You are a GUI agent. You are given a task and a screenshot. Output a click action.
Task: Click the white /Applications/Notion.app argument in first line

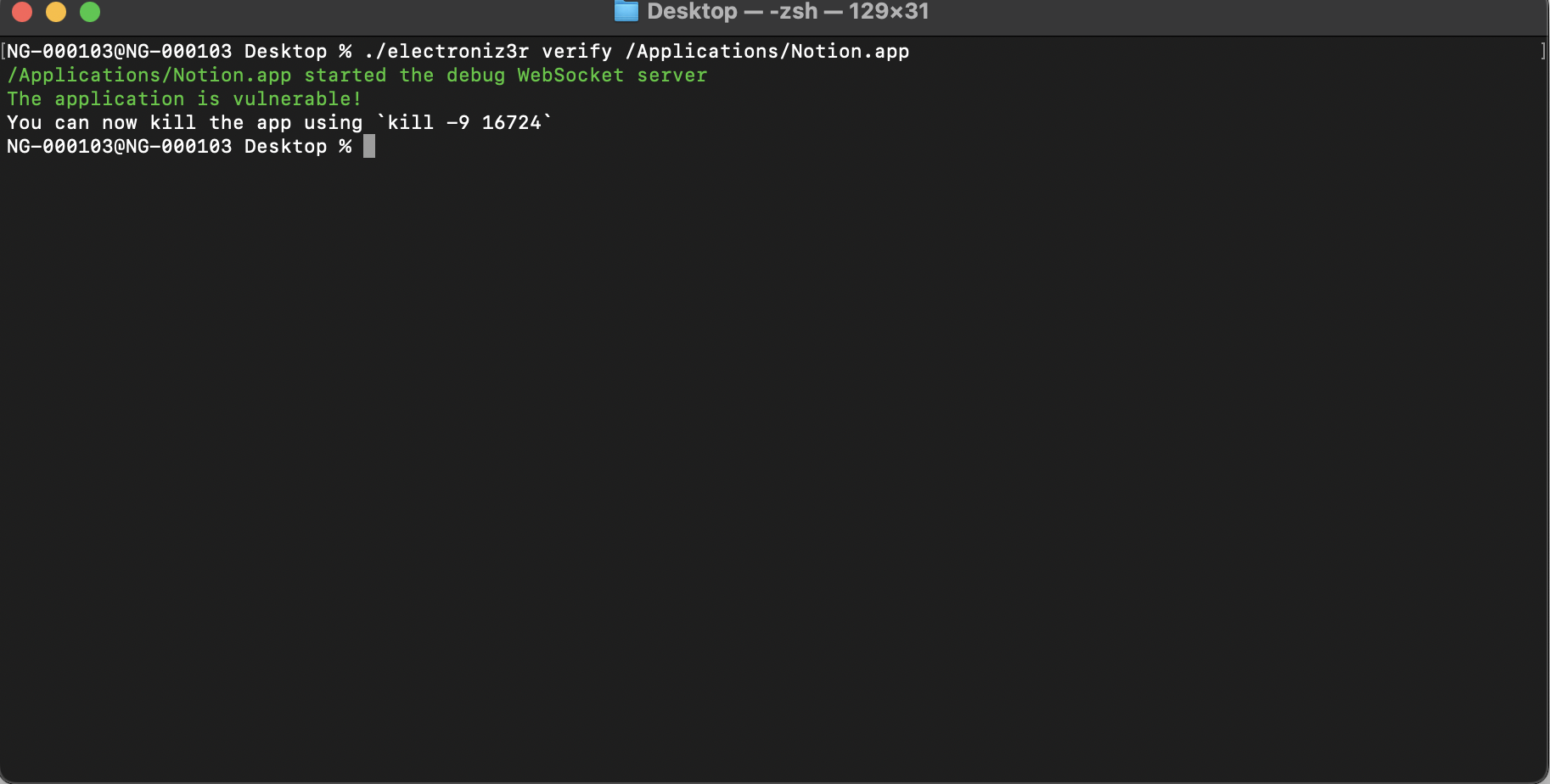(767, 51)
